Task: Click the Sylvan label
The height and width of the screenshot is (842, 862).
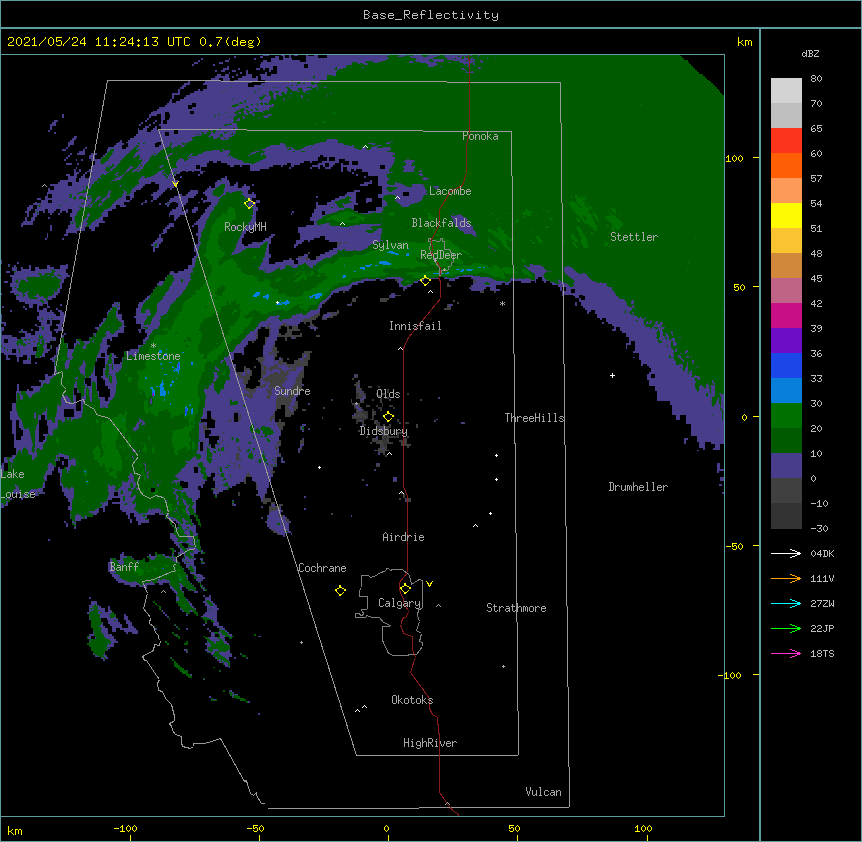Action: click(390, 245)
